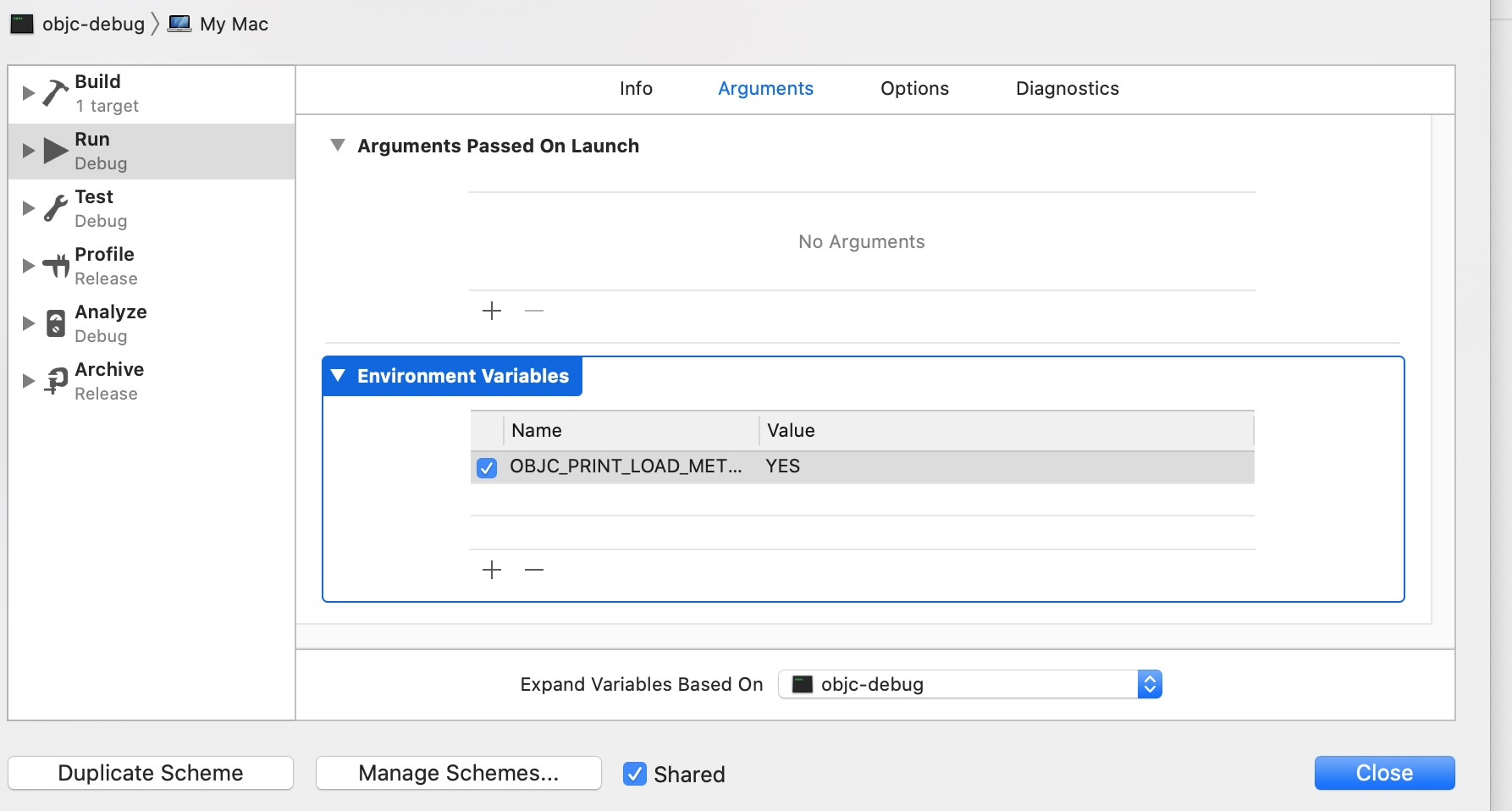The height and width of the screenshot is (811, 1512).
Task: Uncheck the OBJC_PRINT_LOAD_METHODS variable checkbox
Action: (x=487, y=467)
